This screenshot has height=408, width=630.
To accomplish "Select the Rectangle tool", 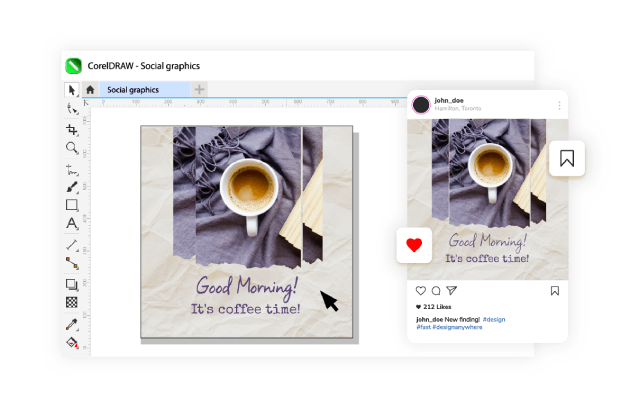I will [72, 205].
